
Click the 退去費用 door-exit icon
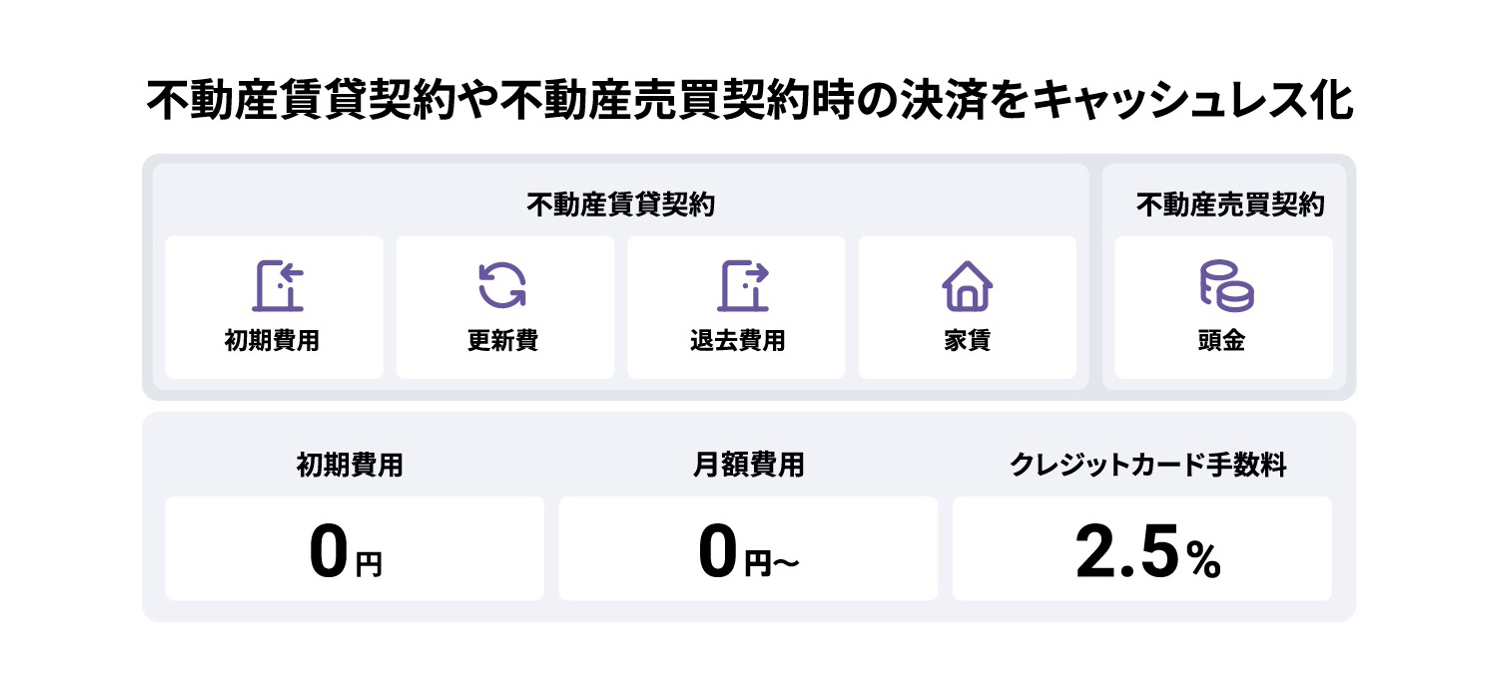(x=743, y=286)
